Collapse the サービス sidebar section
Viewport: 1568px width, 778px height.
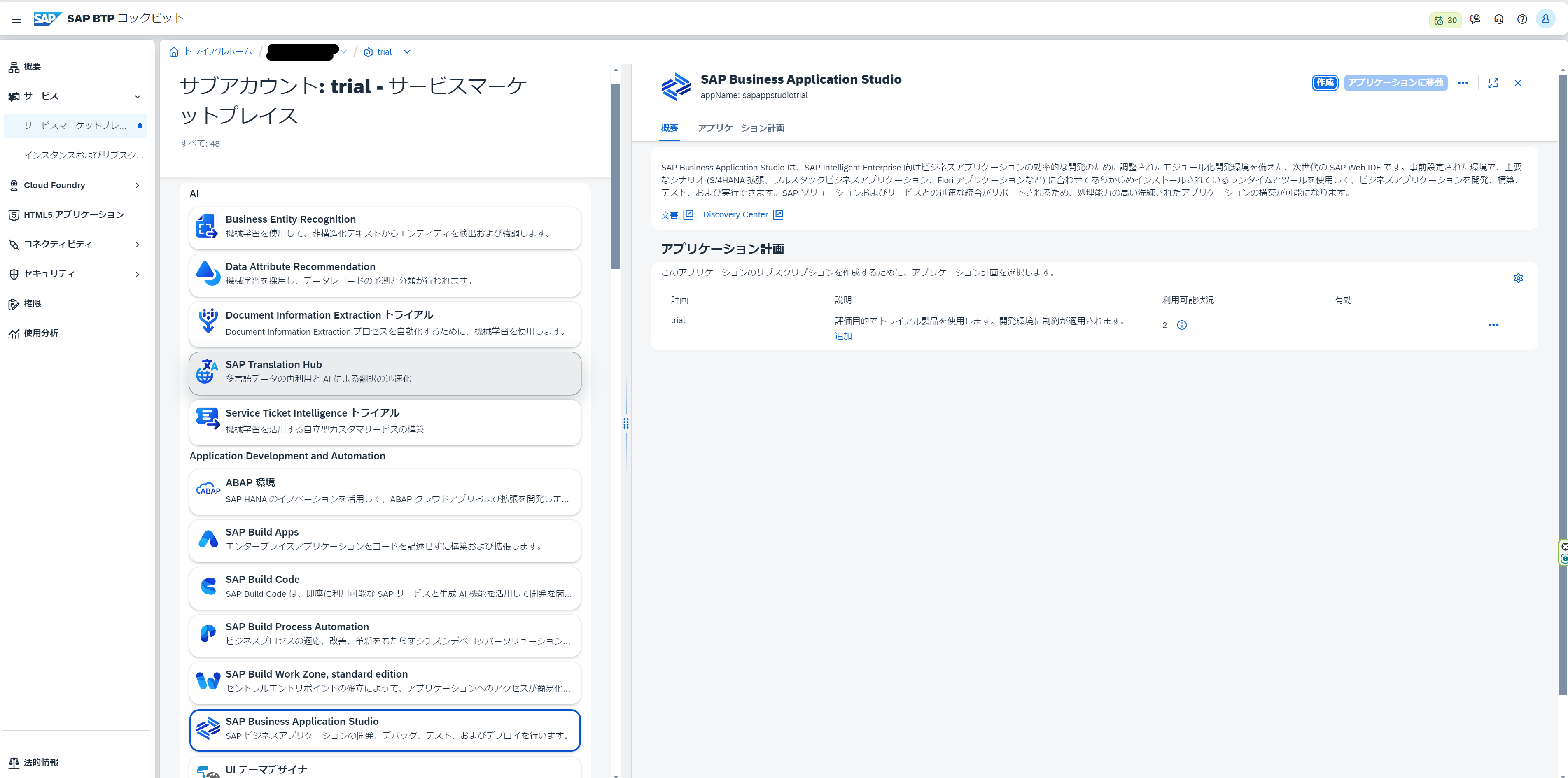(138, 96)
